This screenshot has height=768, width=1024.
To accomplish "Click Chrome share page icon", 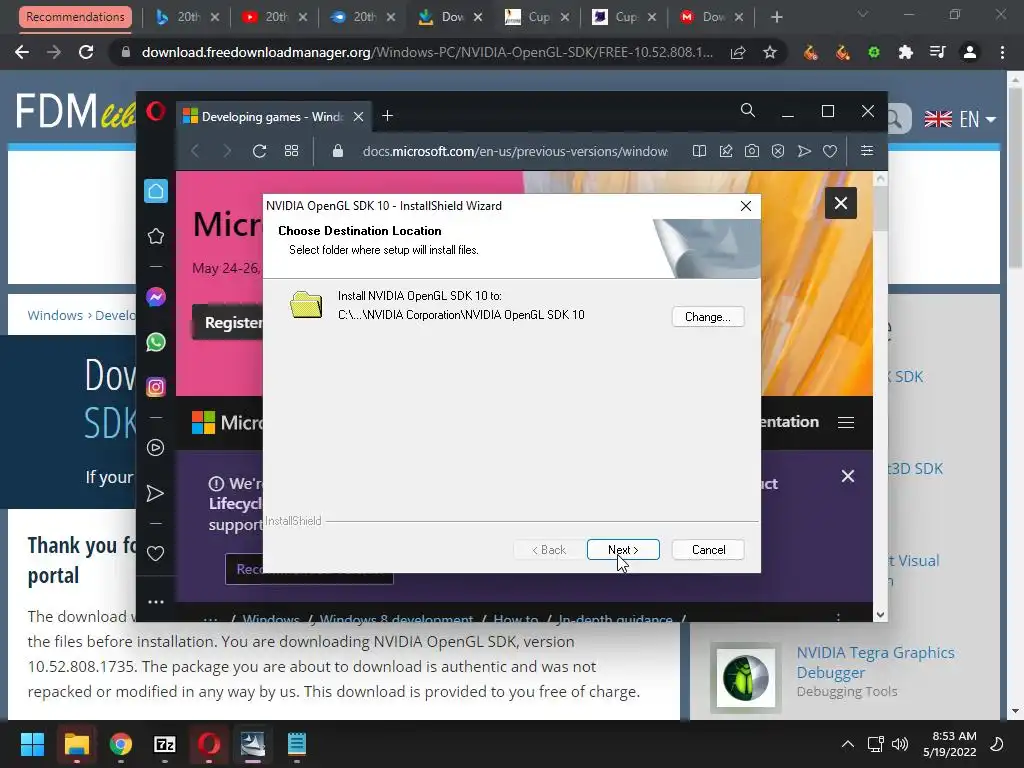I will (738, 52).
